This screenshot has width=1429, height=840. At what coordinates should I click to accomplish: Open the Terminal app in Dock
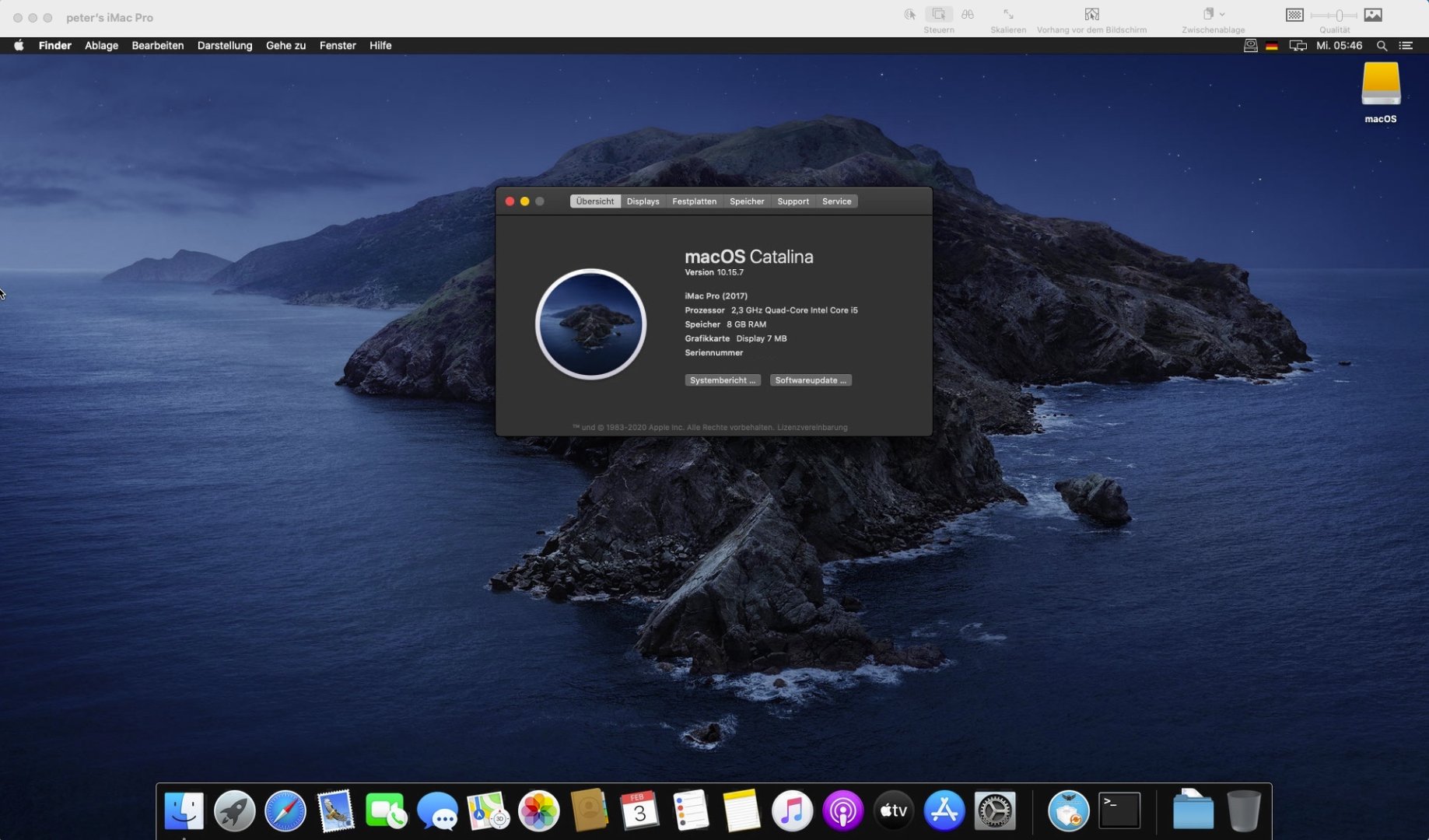tap(1119, 811)
